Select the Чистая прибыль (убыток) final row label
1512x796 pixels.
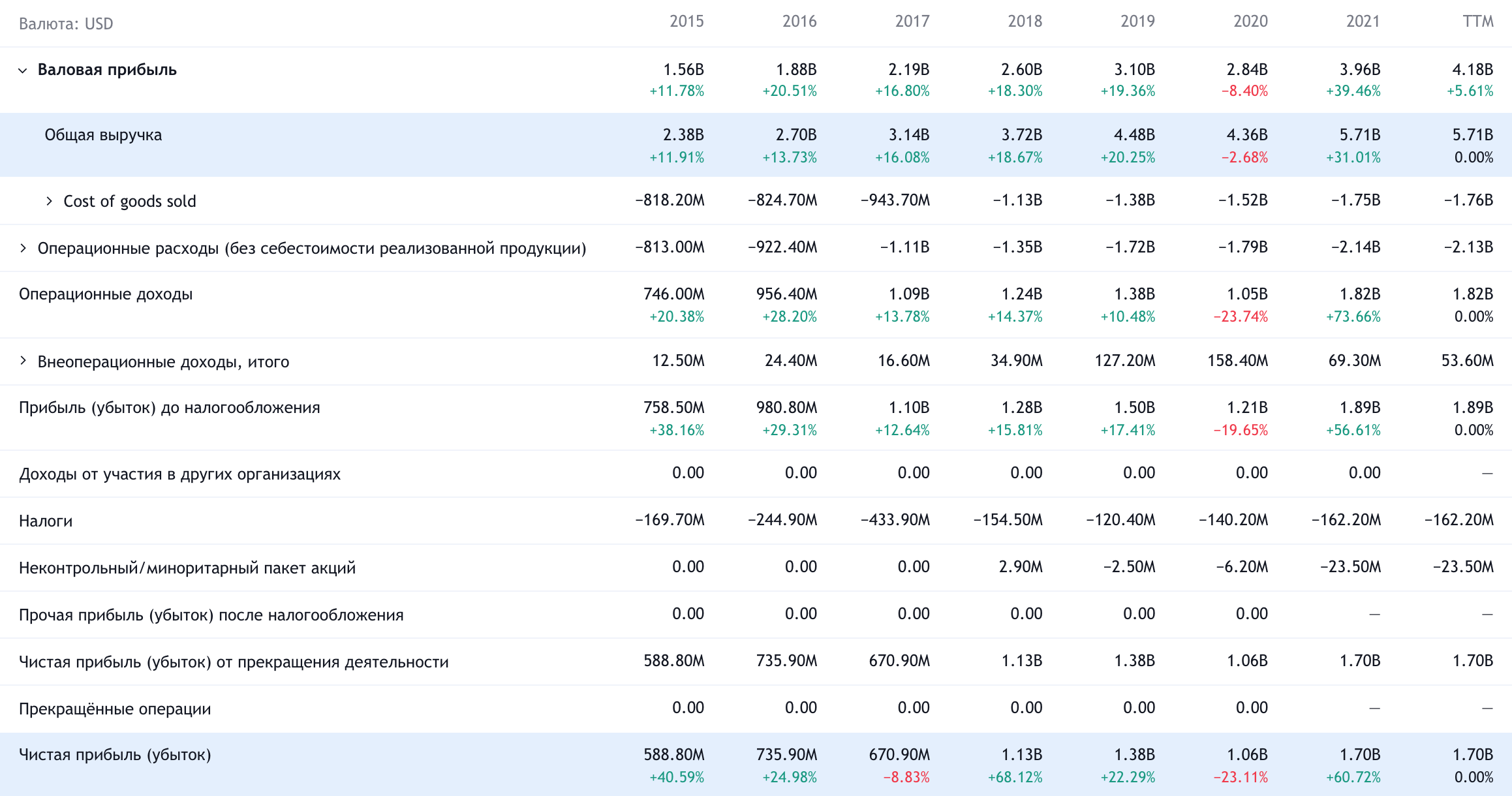tap(115, 755)
